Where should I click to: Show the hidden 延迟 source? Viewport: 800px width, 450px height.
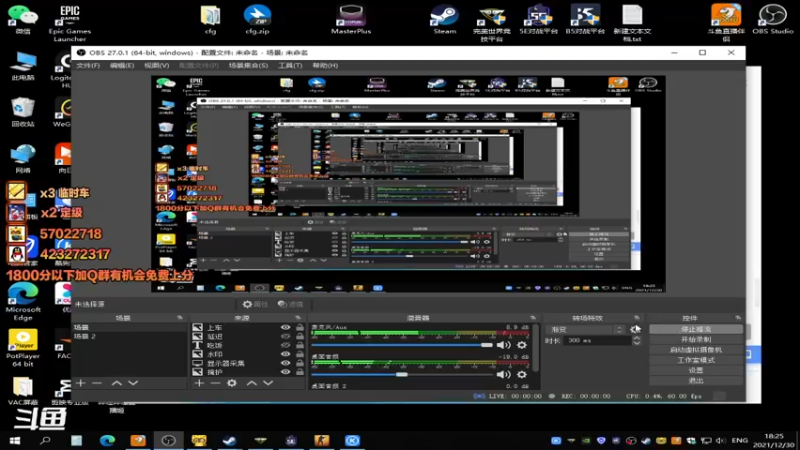[x=285, y=336]
